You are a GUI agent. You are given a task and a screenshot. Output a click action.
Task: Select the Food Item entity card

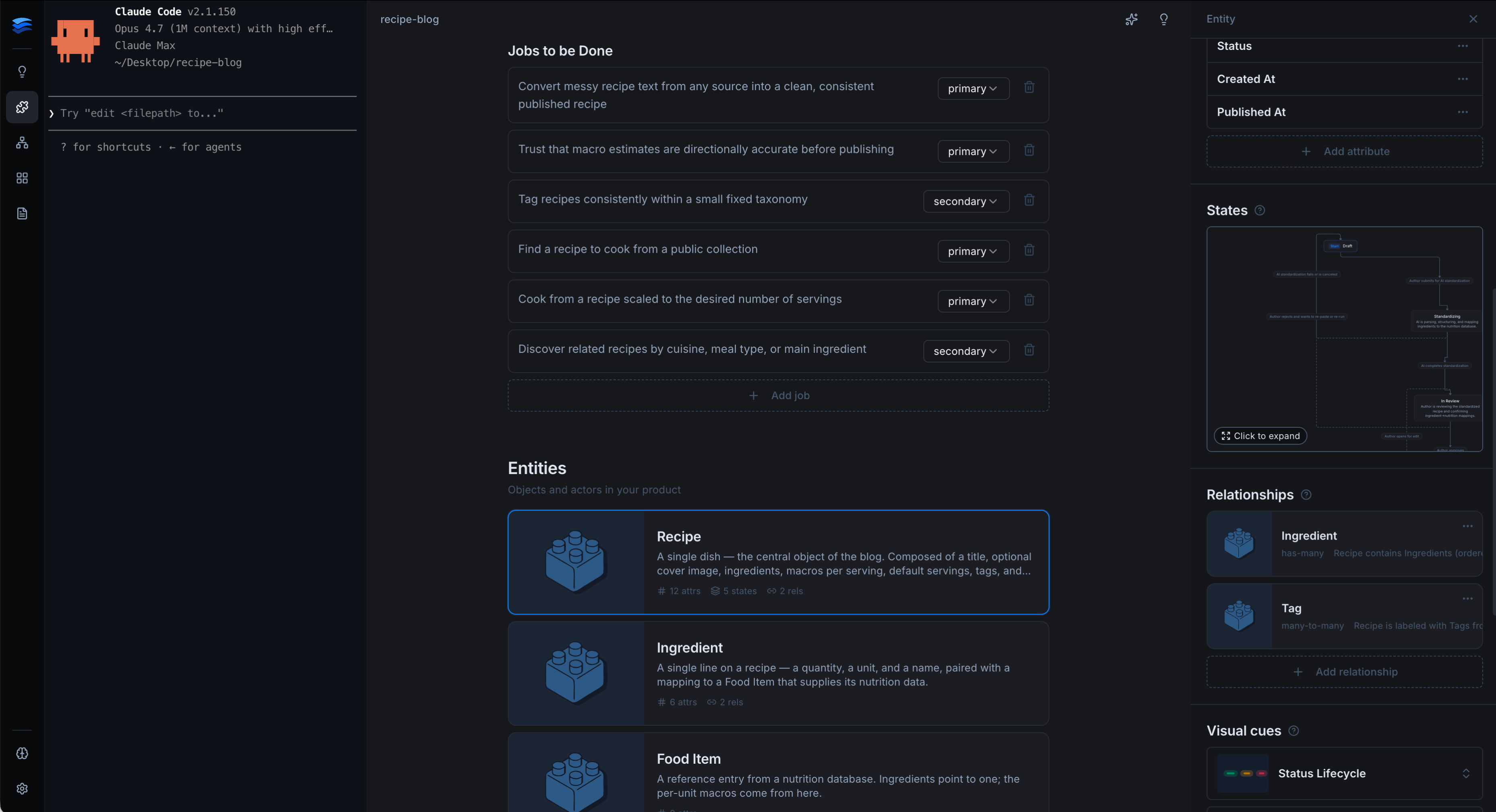[x=778, y=773]
